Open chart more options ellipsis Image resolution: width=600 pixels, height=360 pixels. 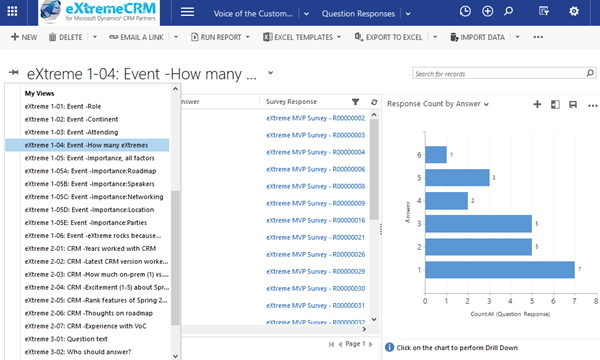(592, 106)
